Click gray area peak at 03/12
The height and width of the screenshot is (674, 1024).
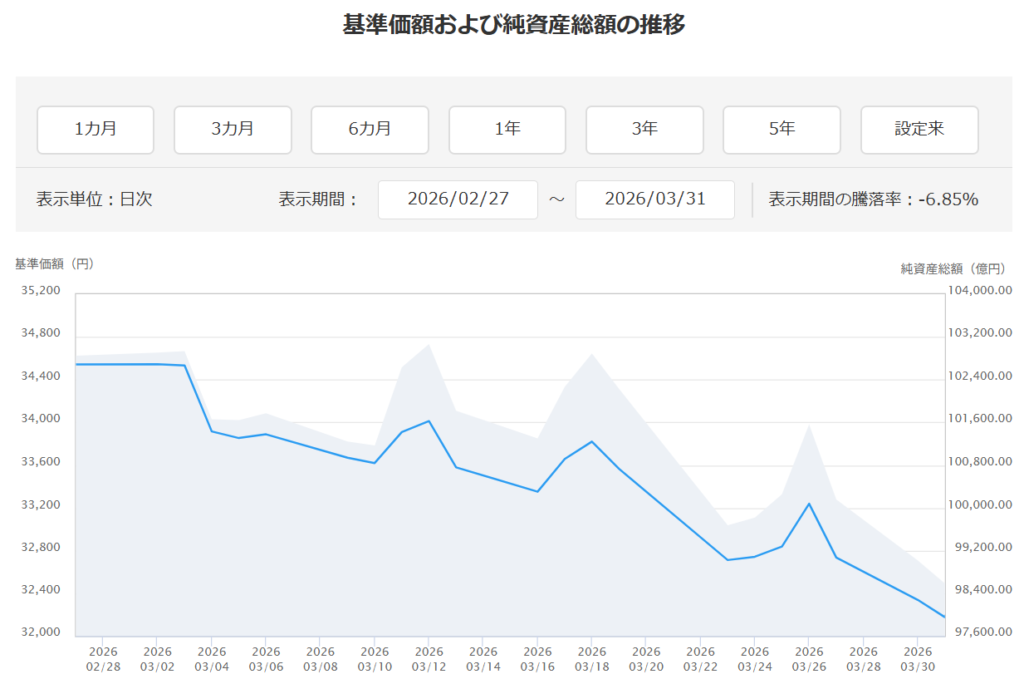(x=429, y=345)
